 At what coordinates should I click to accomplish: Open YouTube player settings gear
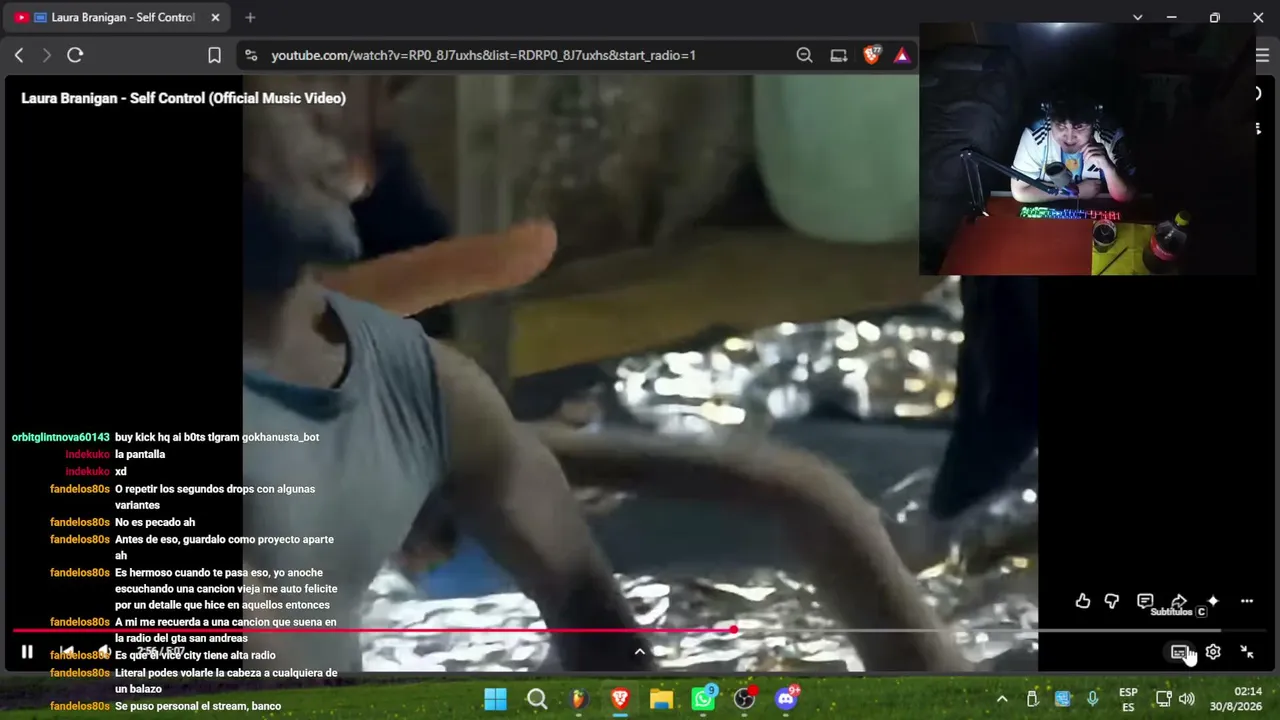(1213, 652)
